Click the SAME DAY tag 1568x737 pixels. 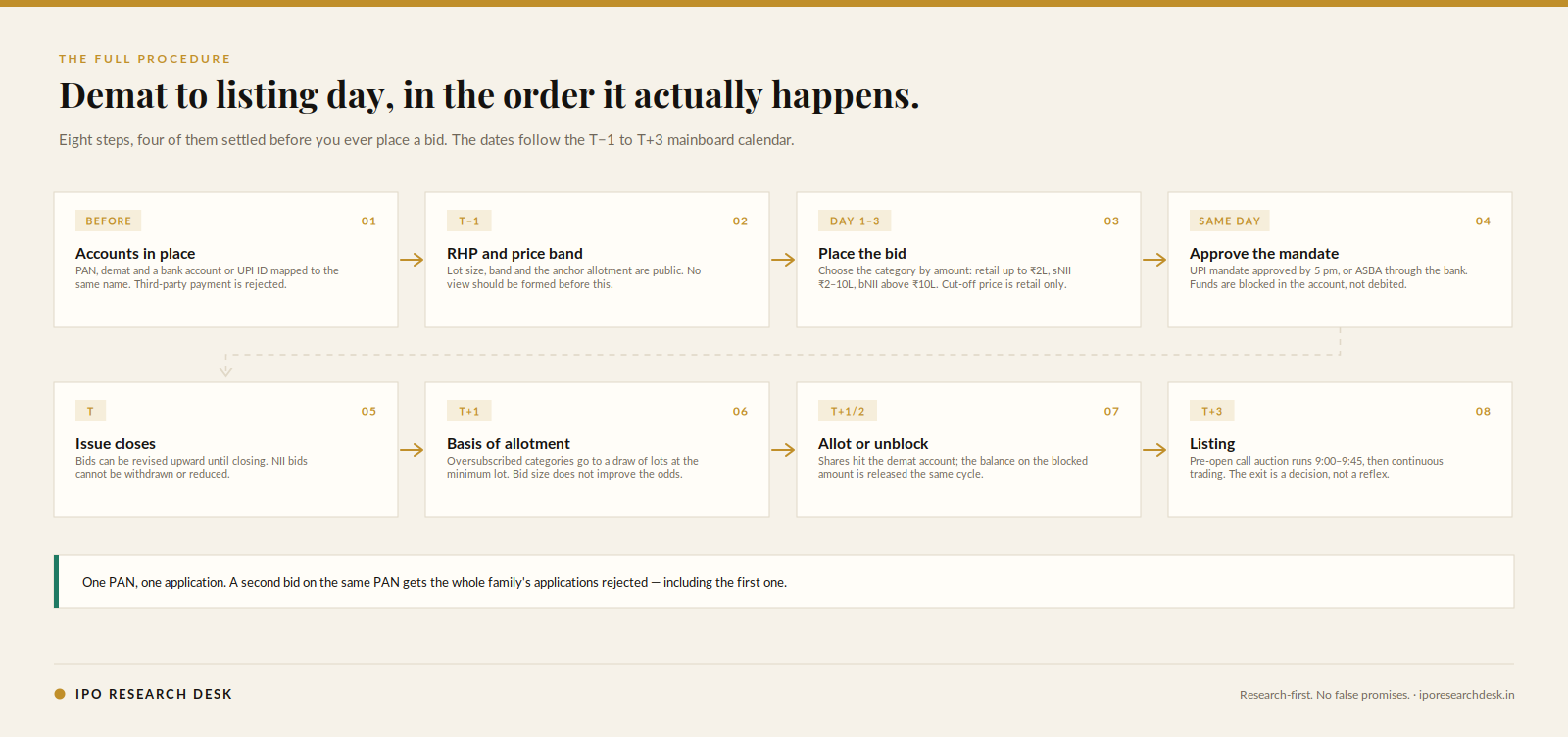coord(1230,221)
